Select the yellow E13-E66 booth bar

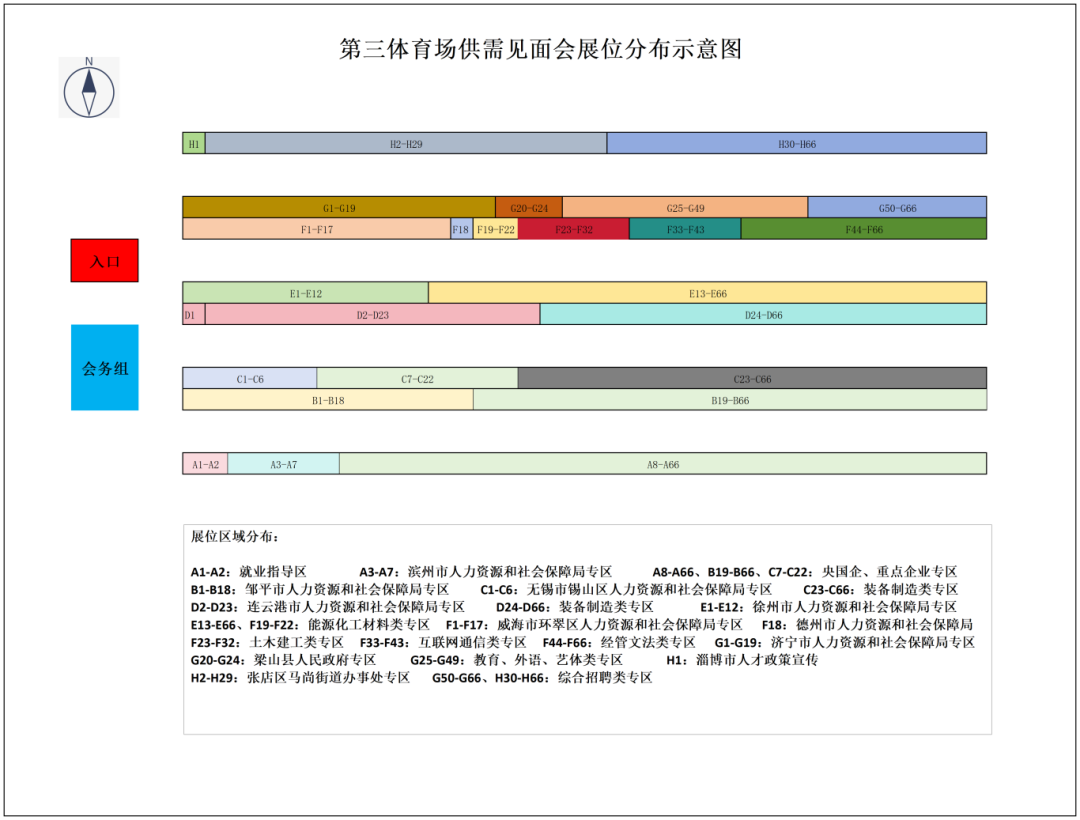pyautogui.click(x=707, y=293)
